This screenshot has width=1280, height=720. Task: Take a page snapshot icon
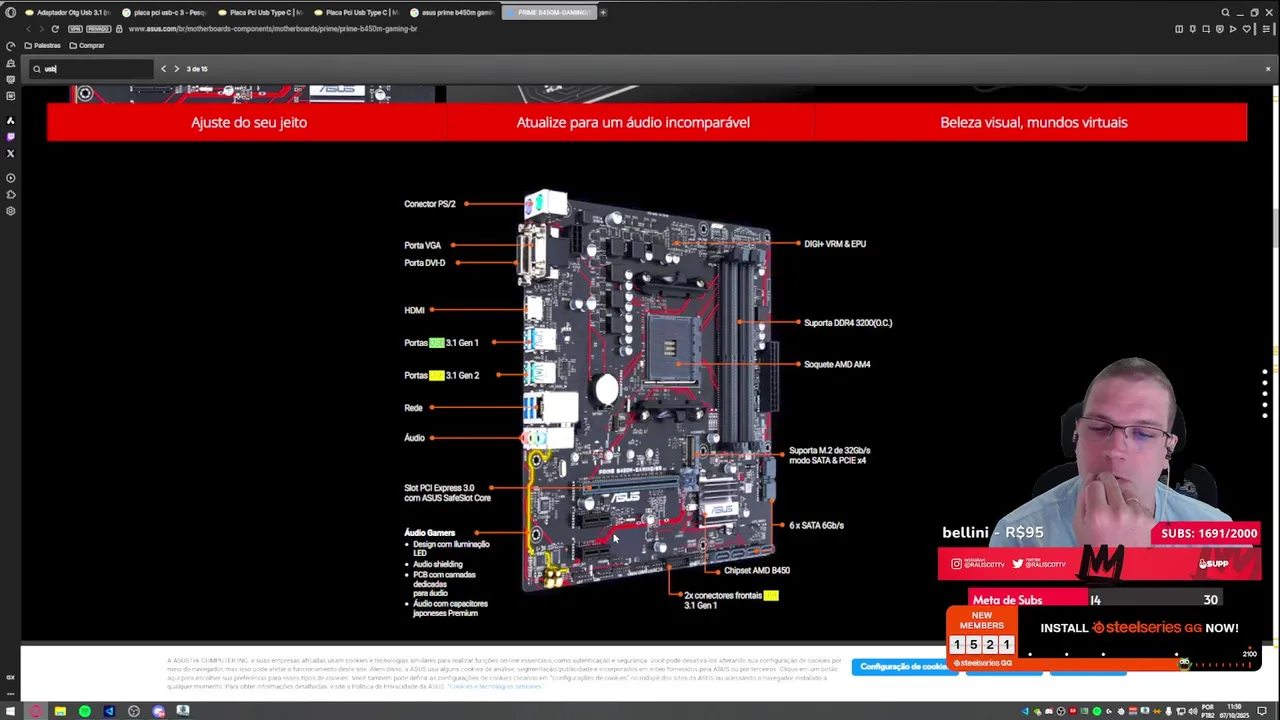[x=1206, y=29]
